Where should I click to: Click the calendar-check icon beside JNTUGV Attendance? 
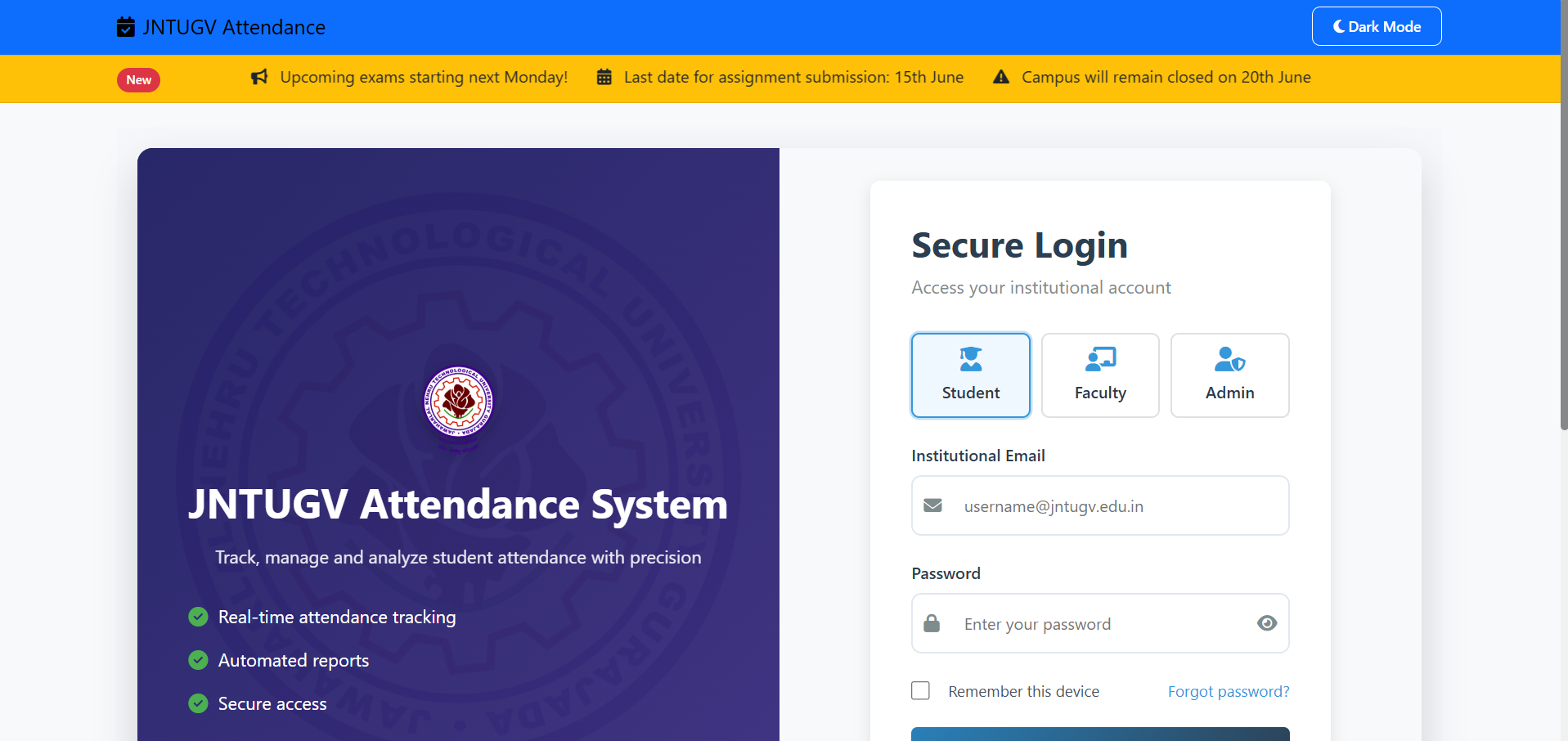click(125, 27)
